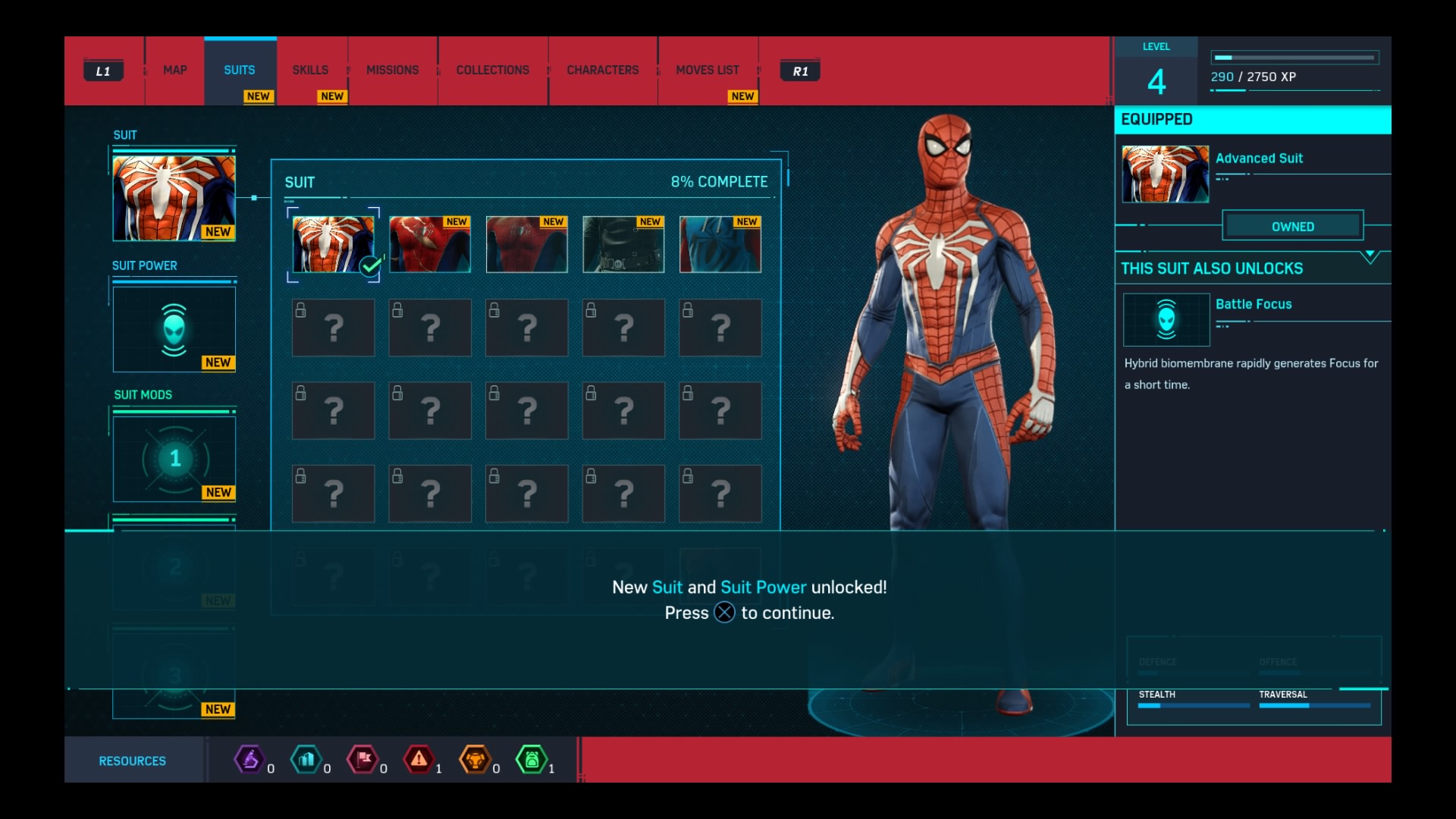Screen dimensions: 1456x819
Task: Click the red crime token warning icon
Action: pos(419,759)
